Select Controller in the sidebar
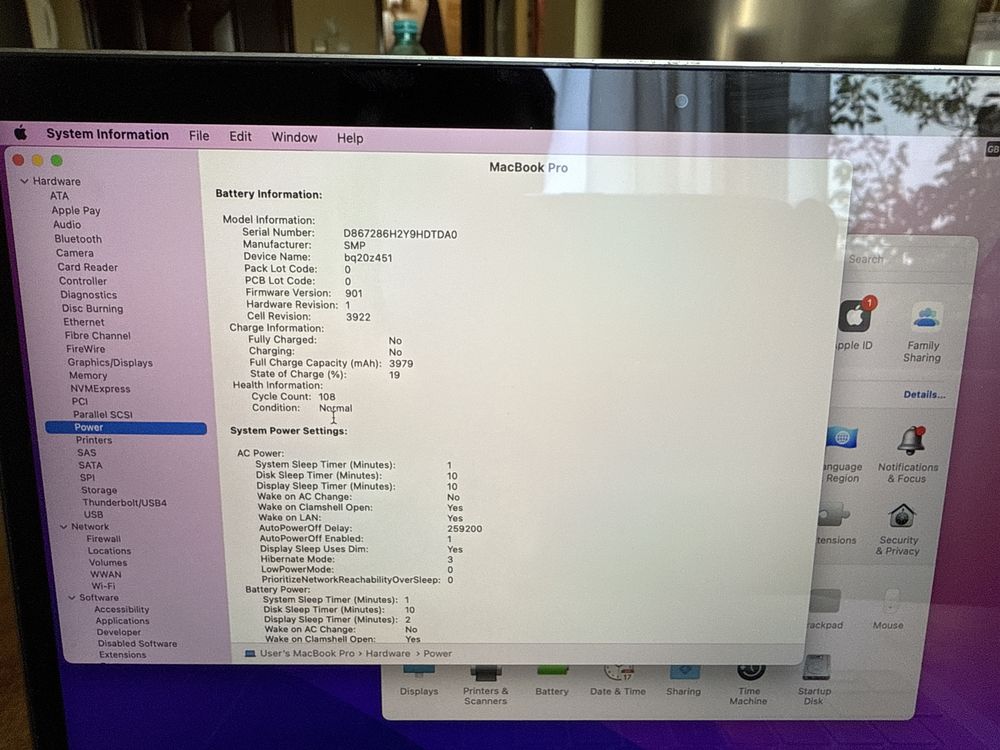The image size is (1000, 750). click(83, 281)
